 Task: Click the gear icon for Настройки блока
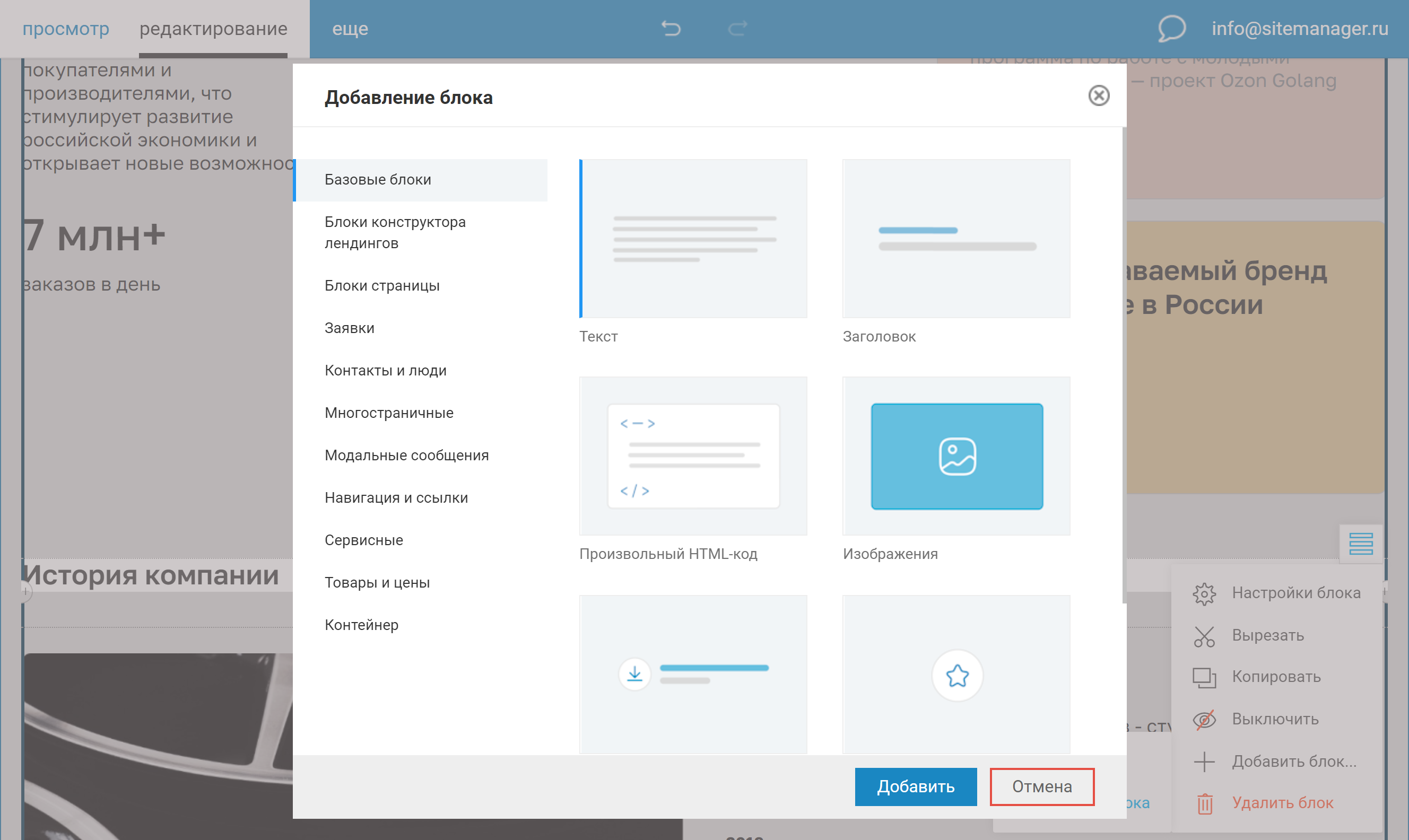click(x=1204, y=594)
